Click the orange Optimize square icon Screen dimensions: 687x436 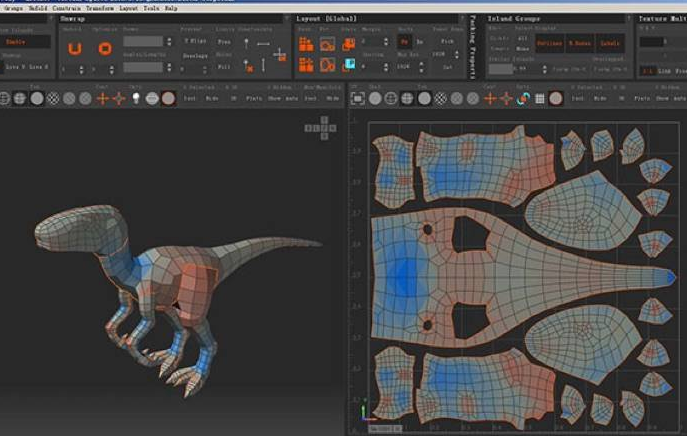tap(106, 47)
